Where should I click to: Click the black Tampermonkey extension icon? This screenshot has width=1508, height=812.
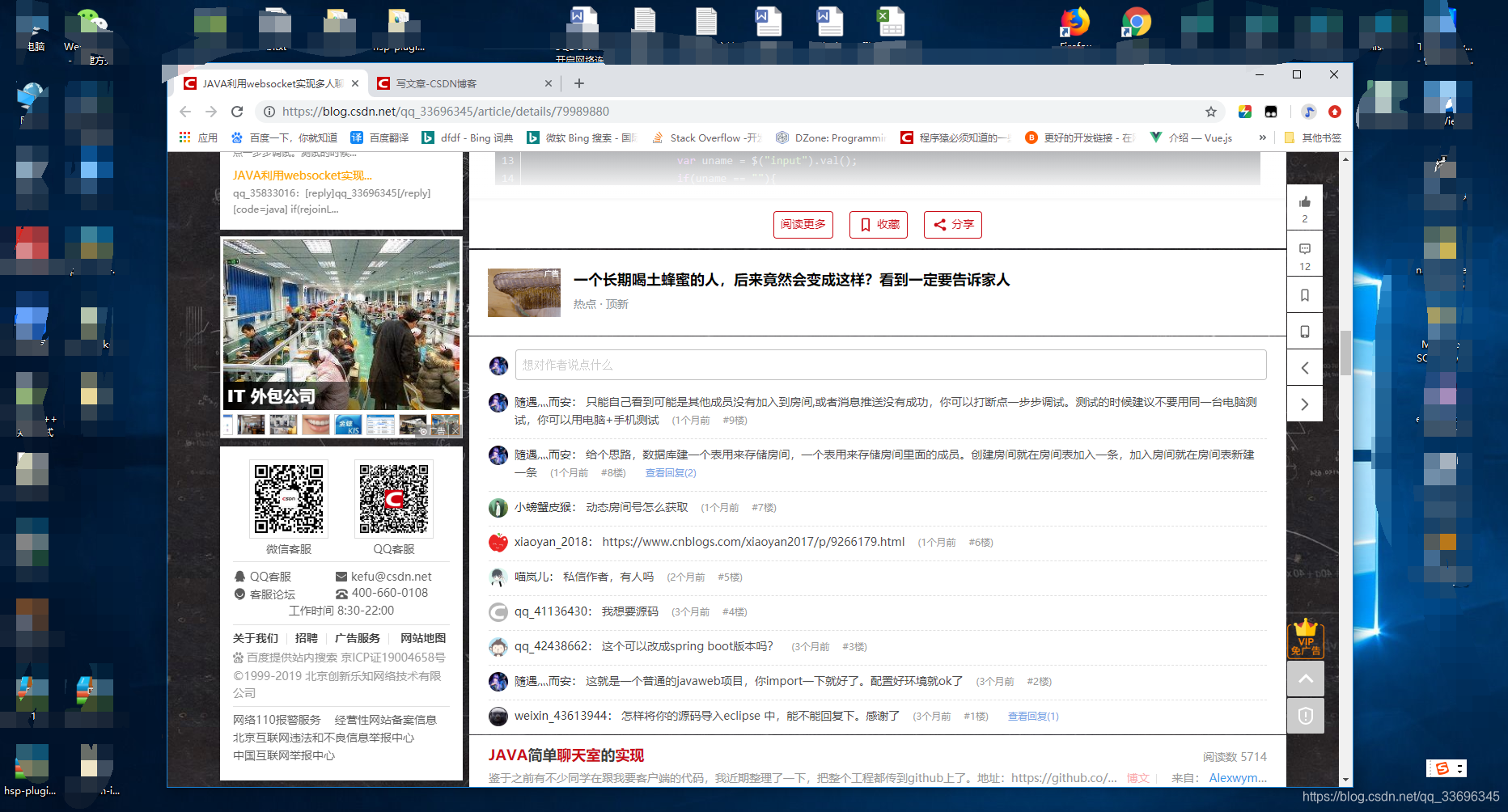[x=1271, y=112]
